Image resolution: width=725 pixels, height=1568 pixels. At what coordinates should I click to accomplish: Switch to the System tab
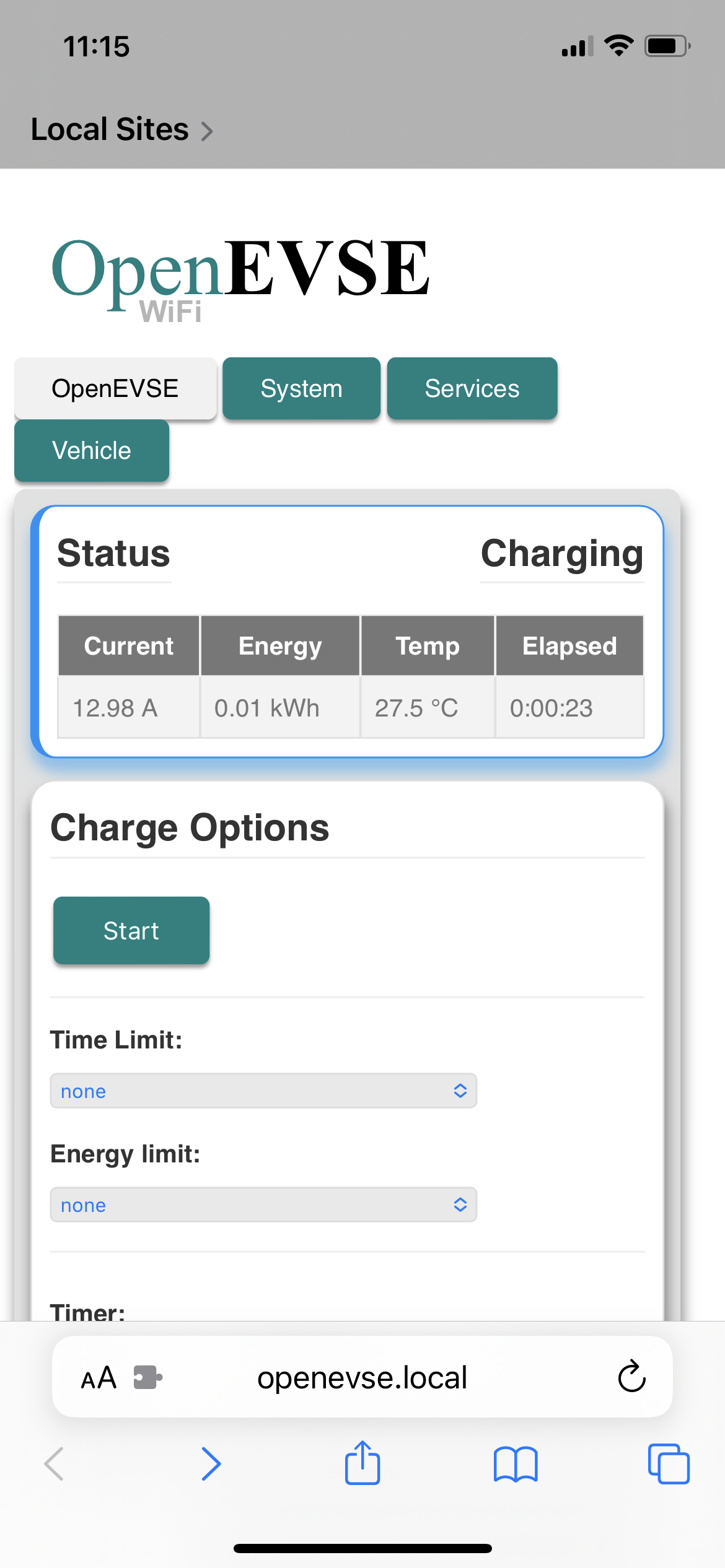tap(301, 388)
